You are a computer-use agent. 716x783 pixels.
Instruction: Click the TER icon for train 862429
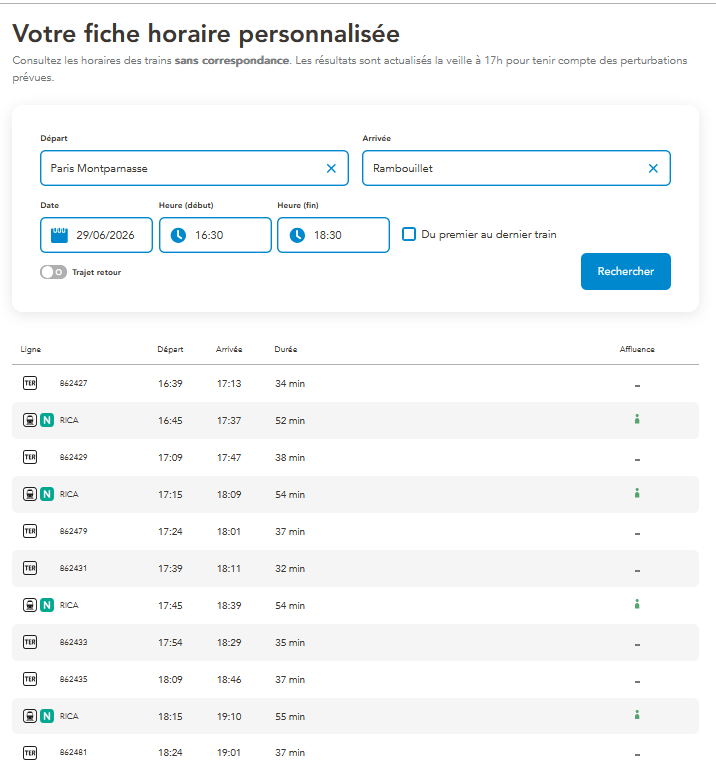[30, 457]
